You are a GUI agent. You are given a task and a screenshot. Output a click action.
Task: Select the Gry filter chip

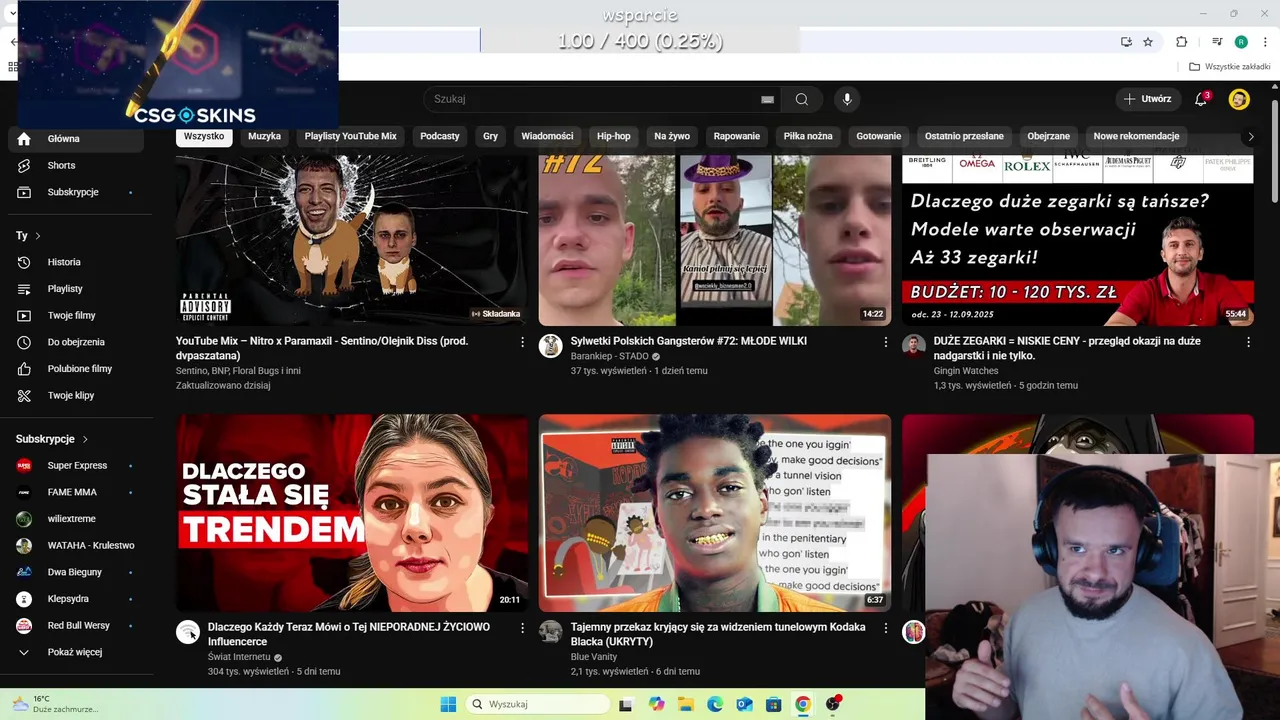coord(490,136)
